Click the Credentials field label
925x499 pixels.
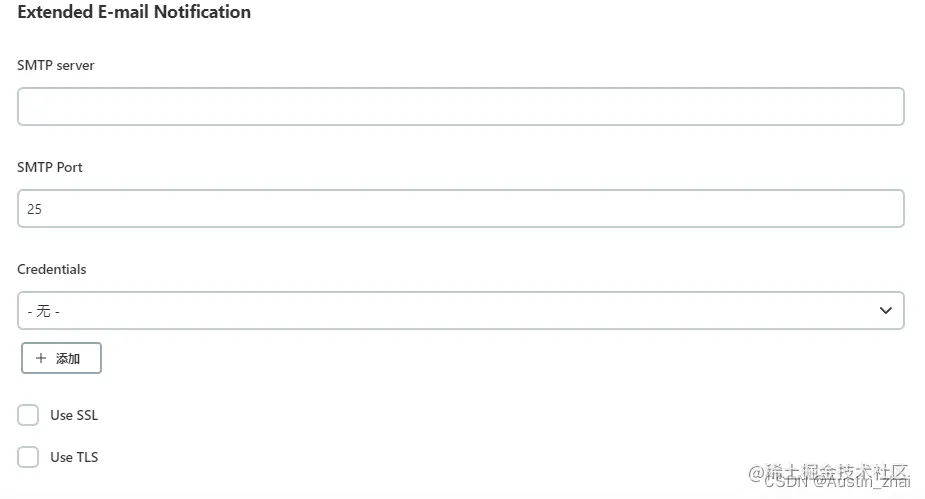(51, 270)
